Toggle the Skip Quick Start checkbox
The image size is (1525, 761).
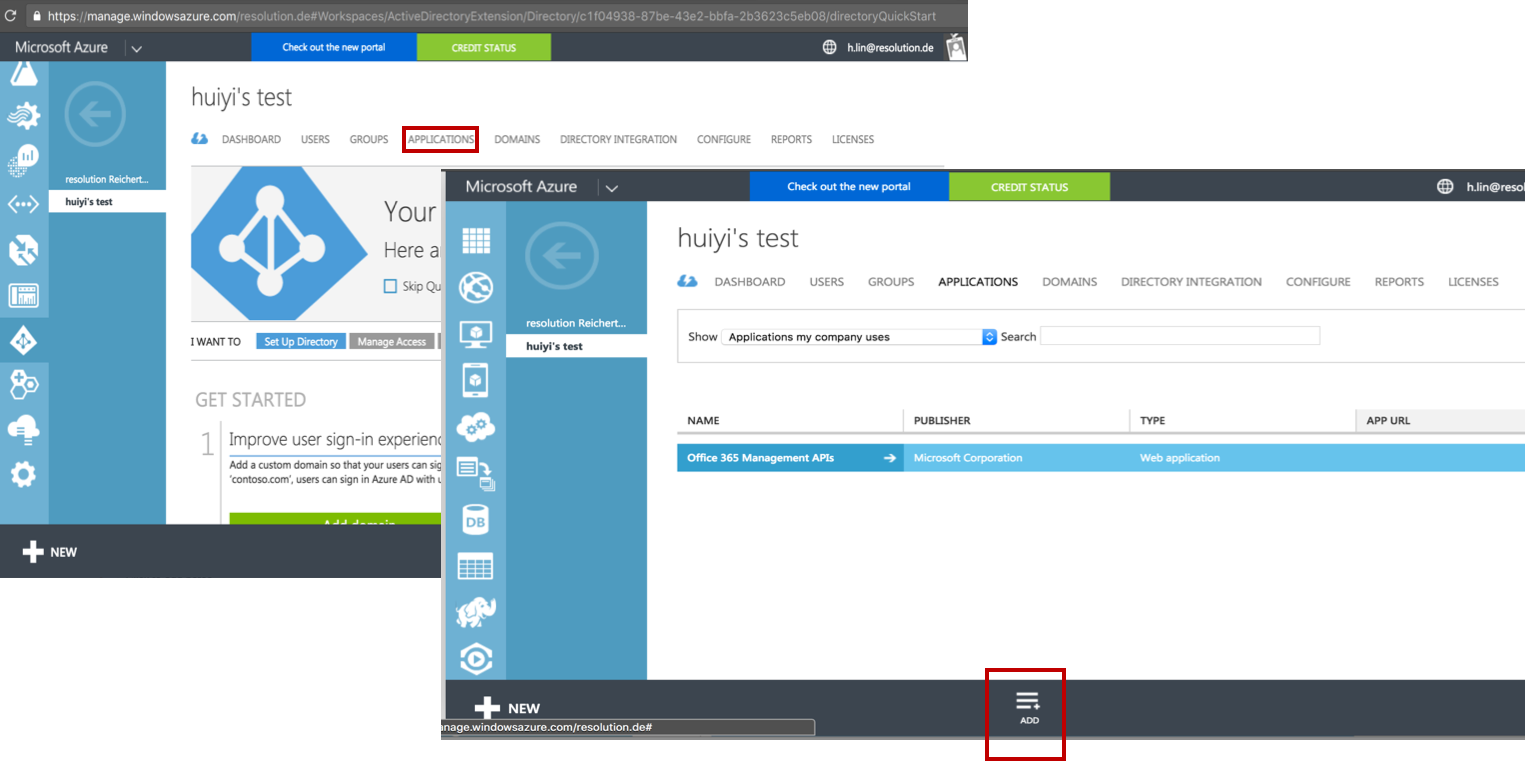pos(391,286)
